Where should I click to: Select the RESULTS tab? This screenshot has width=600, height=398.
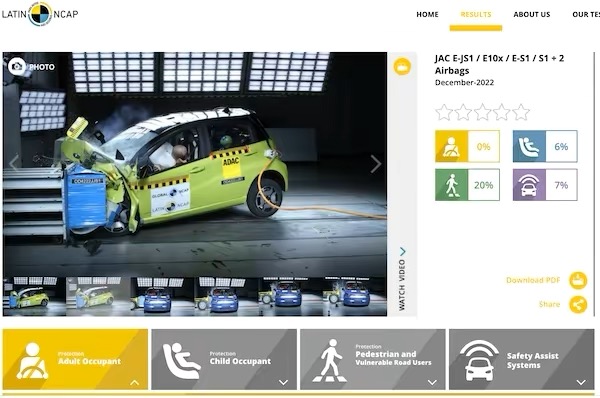[476, 15]
